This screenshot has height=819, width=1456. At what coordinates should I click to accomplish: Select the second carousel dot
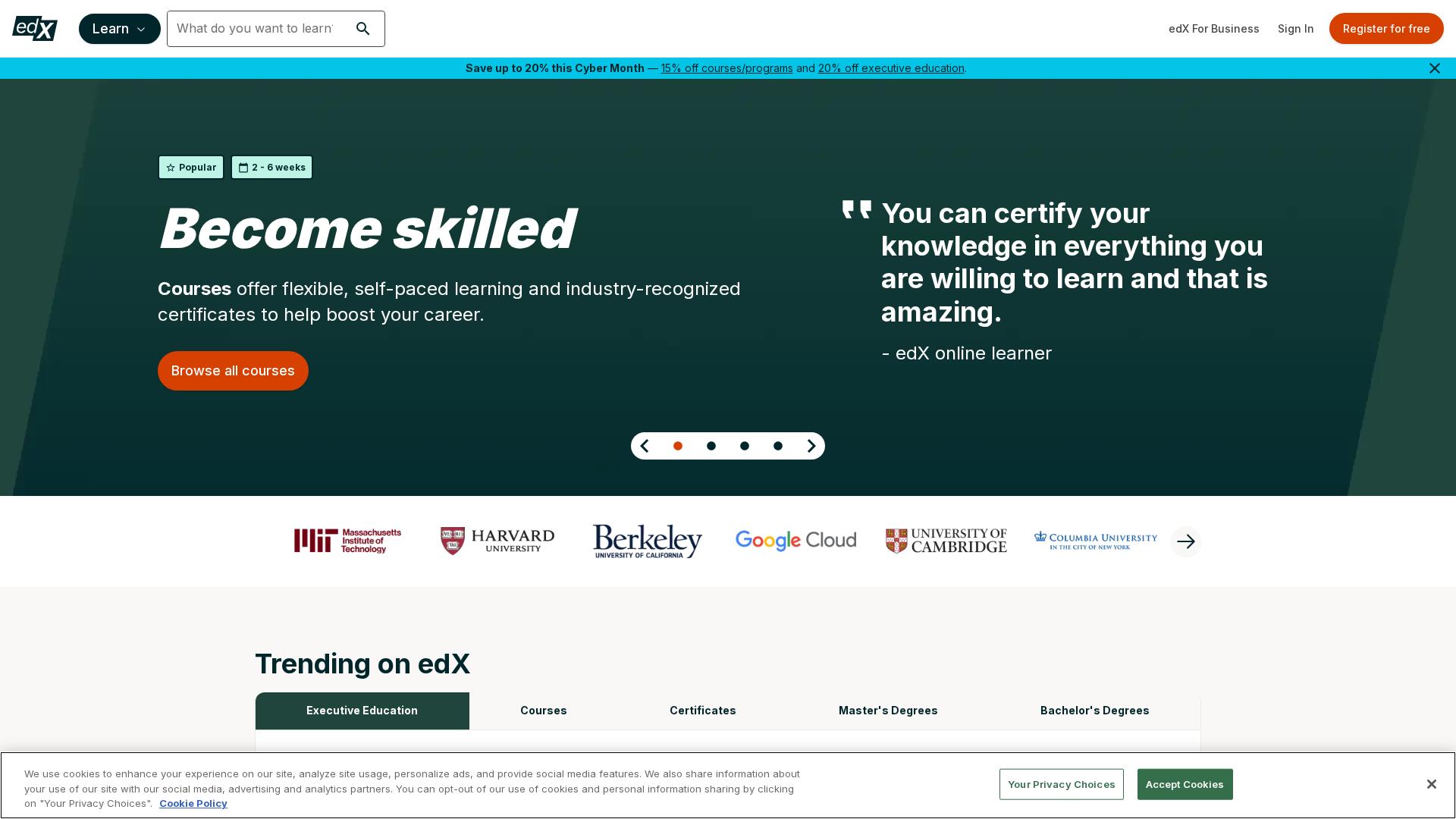711,446
